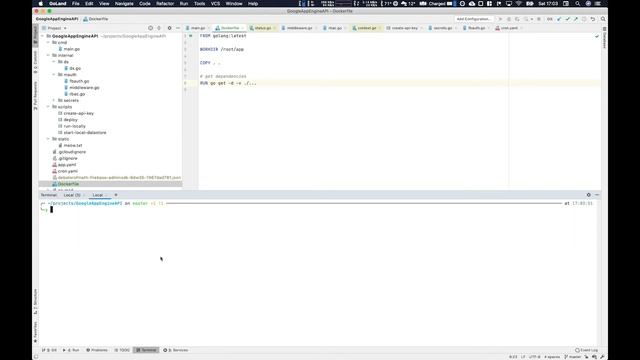Screen dimensions: 640x360
Task: Collapse the scripts folder
Action: pyautogui.click(x=49, y=107)
